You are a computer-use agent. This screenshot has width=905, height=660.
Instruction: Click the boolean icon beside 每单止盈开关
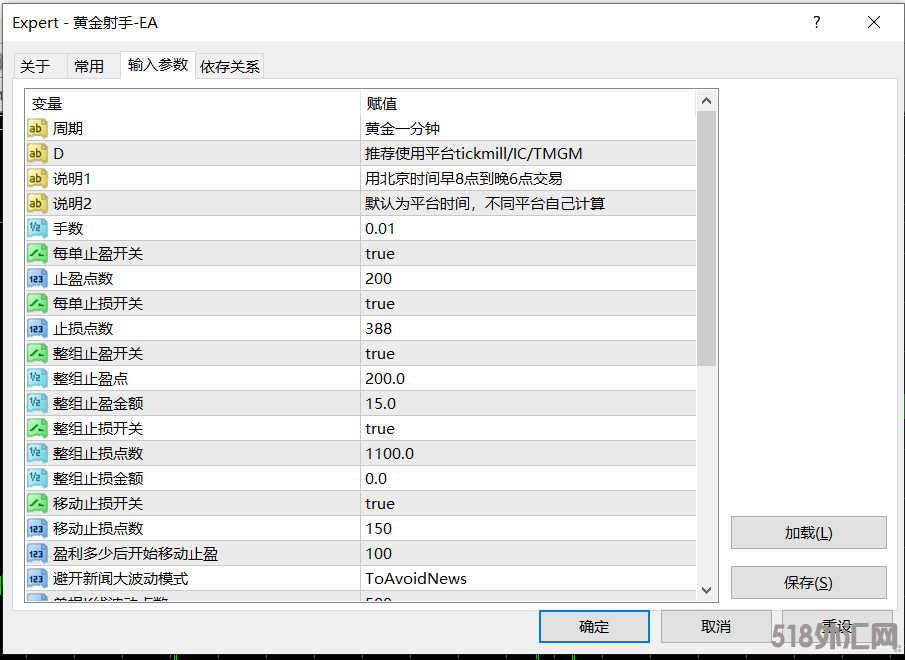pos(37,253)
